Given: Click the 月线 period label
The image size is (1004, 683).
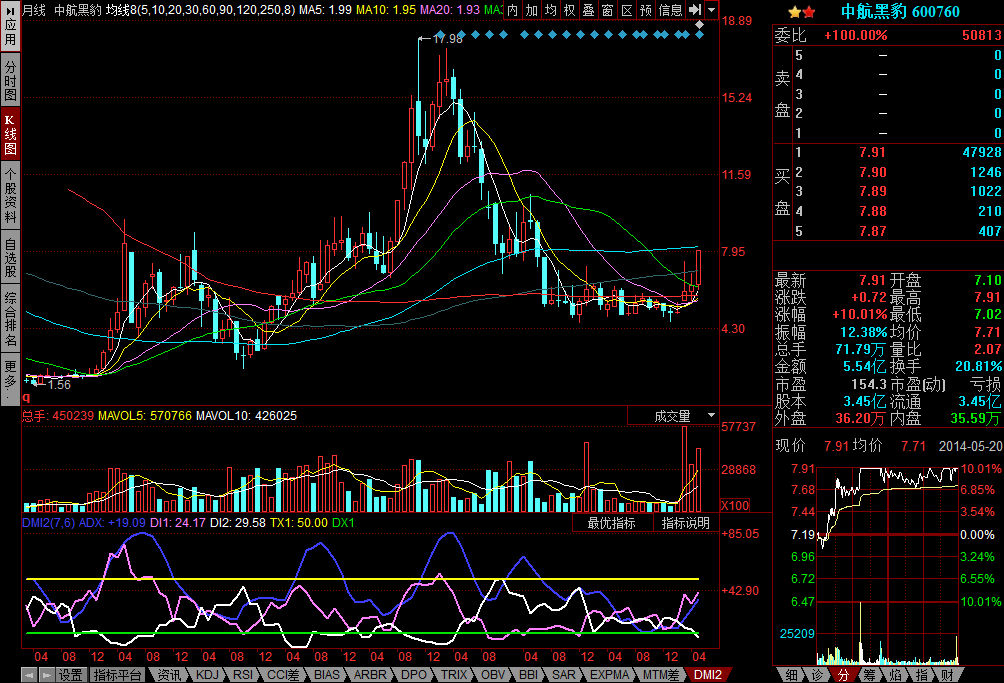Looking at the screenshot, I should (34, 10).
